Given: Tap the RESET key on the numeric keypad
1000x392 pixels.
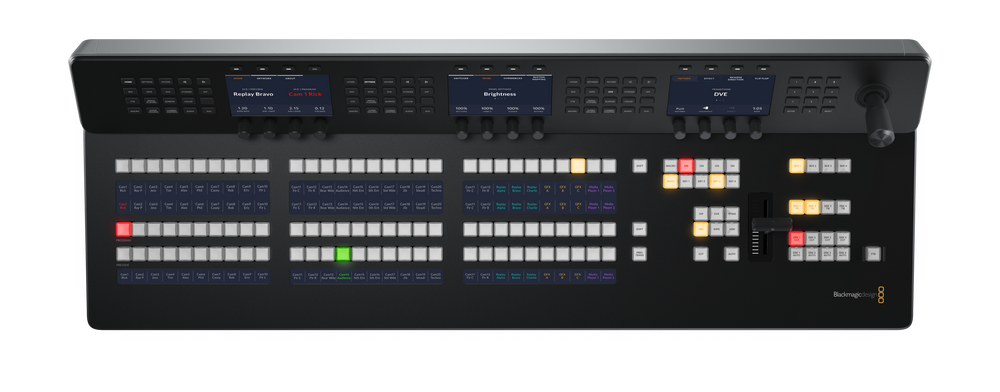Looking at the screenshot, I should [x=828, y=111].
